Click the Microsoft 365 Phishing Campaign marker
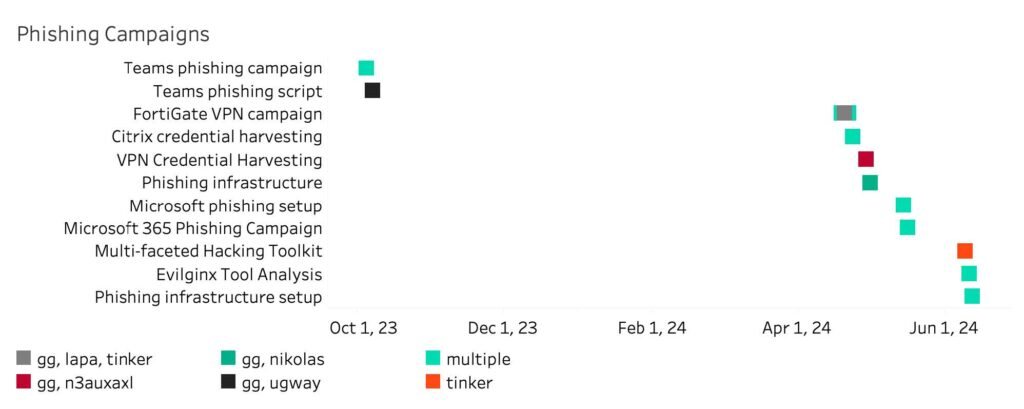 point(907,228)
